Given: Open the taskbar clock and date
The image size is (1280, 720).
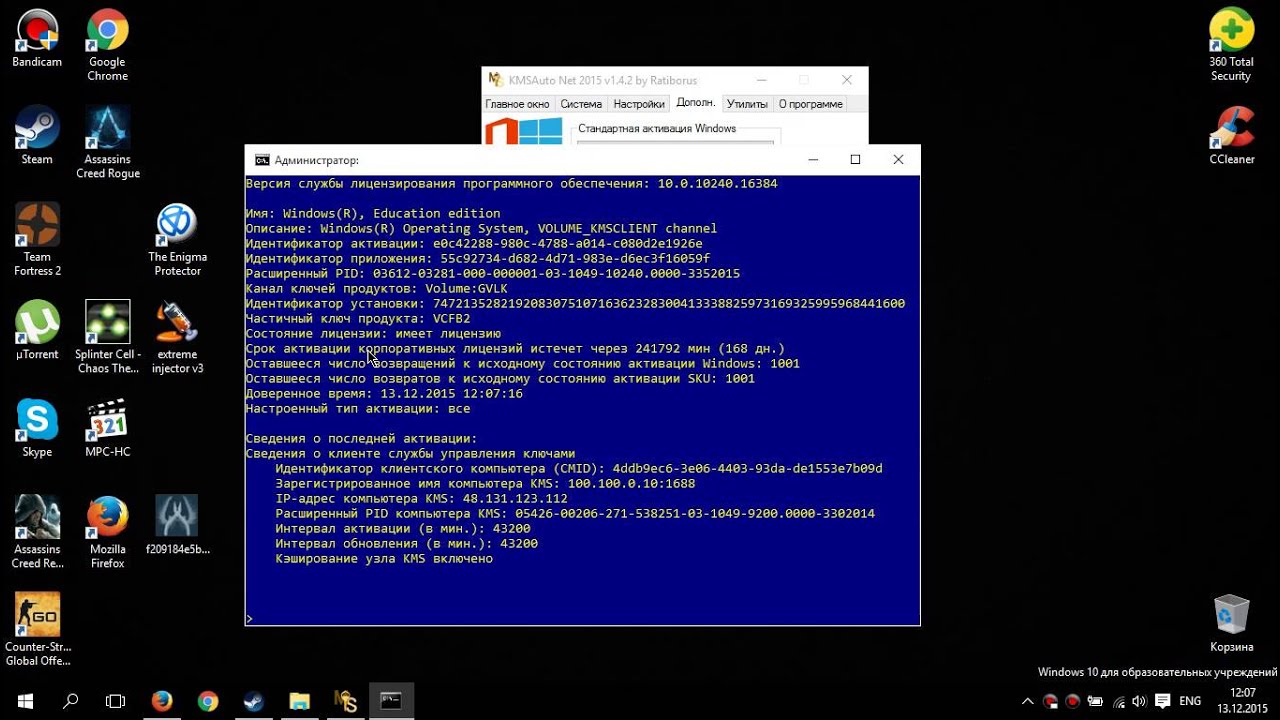Looking at the screenshot, I should [1243, 700].
